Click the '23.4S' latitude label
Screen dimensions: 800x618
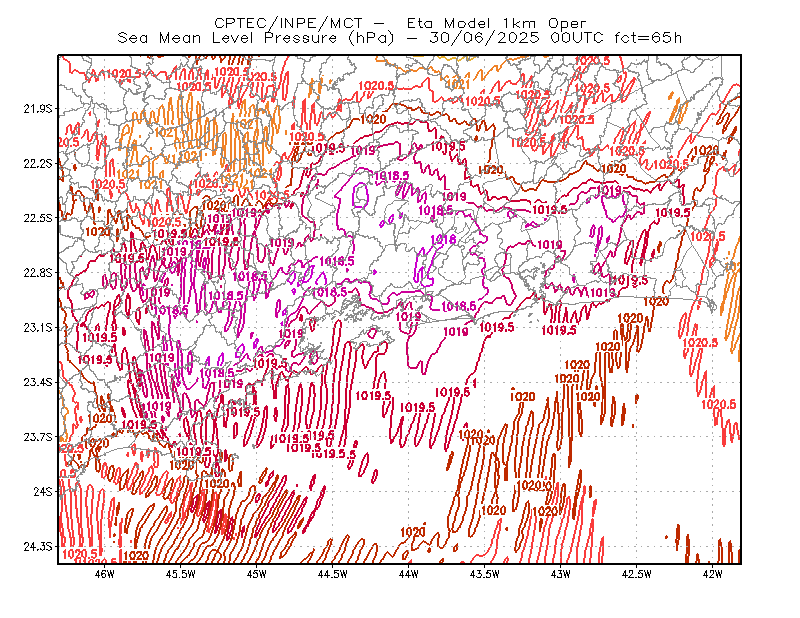38,382
